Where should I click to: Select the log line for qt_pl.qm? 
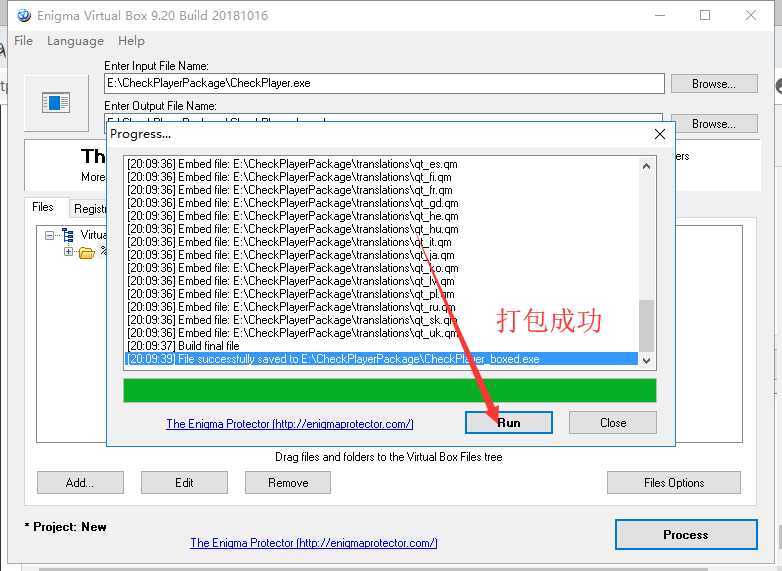[x=382, y=294]
